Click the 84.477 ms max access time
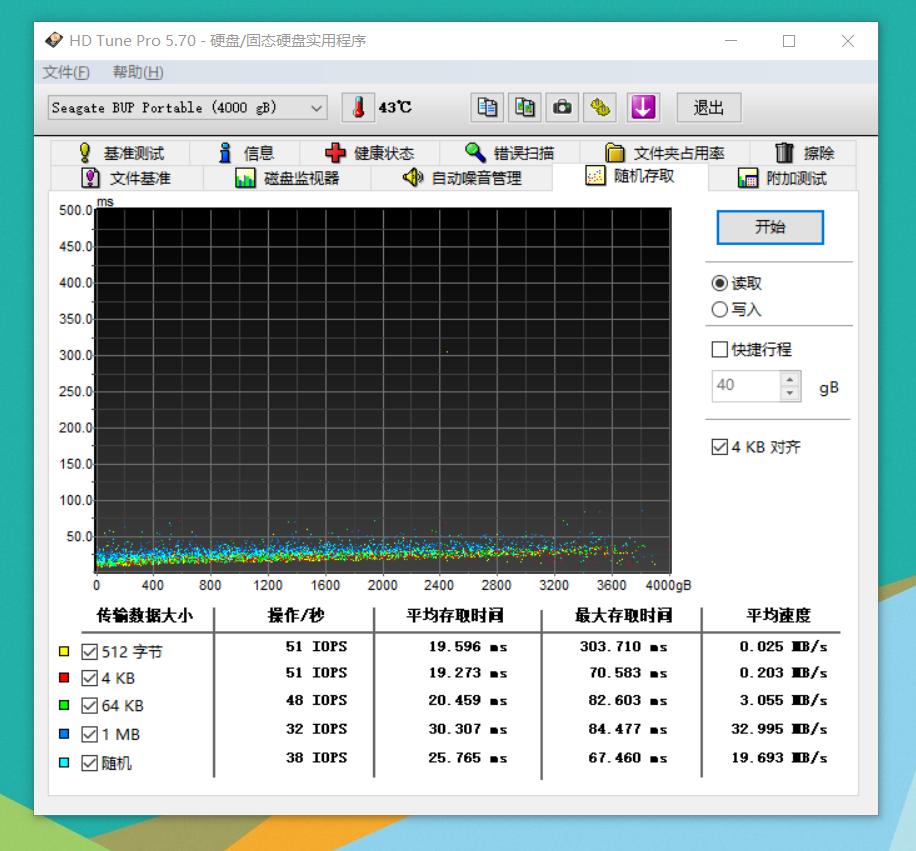This screenshot has height=851, width=916. point(627,729)
